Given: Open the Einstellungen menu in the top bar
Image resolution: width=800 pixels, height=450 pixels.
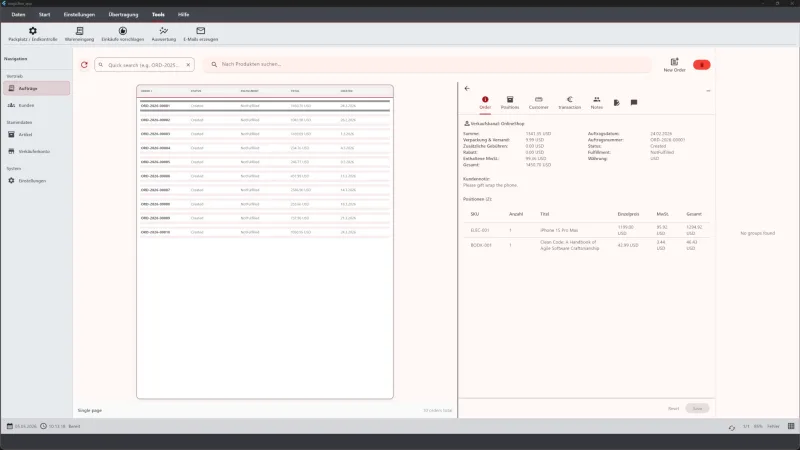Looking at the screenshot, I should (x=79, y=14).
